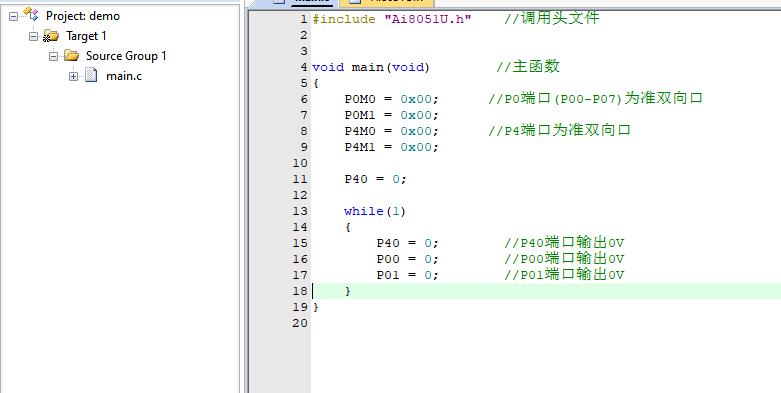This screenshot has height=393, width=781.
Task: Click the comment '//P01端口输出0V'
Action: 564,275
